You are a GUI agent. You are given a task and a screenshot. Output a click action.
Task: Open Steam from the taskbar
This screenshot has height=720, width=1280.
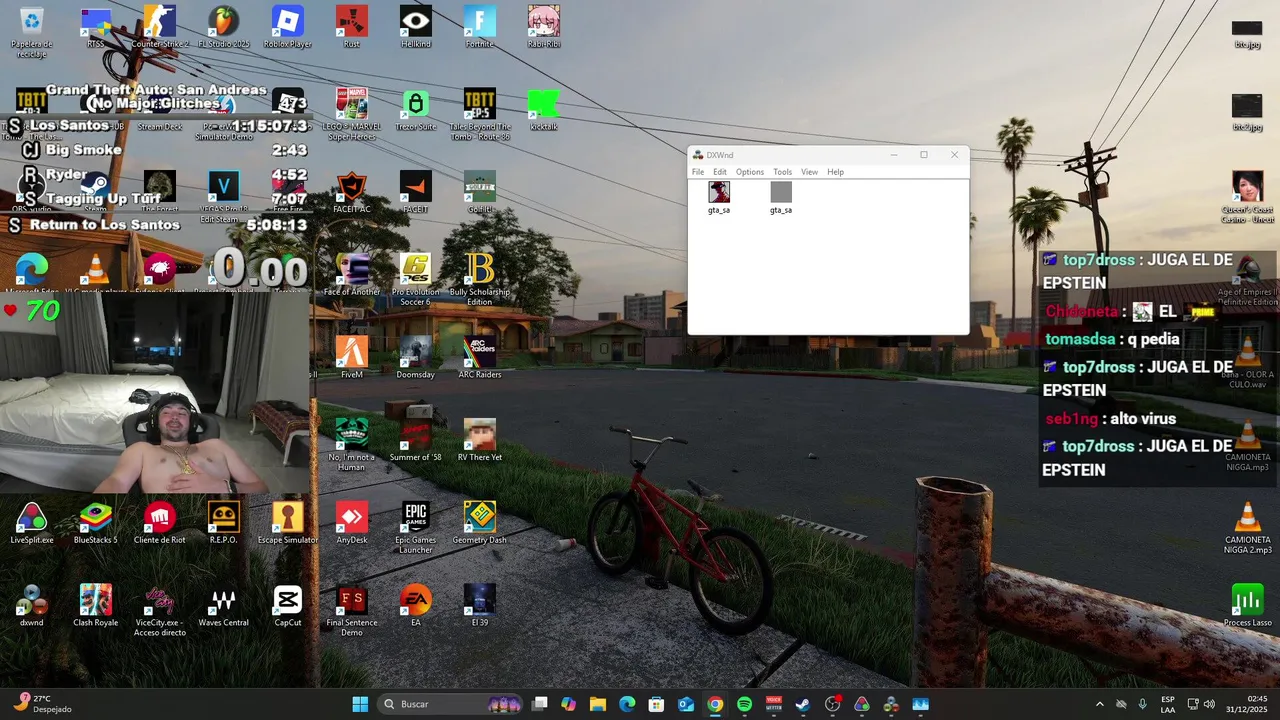pos(802,704)
